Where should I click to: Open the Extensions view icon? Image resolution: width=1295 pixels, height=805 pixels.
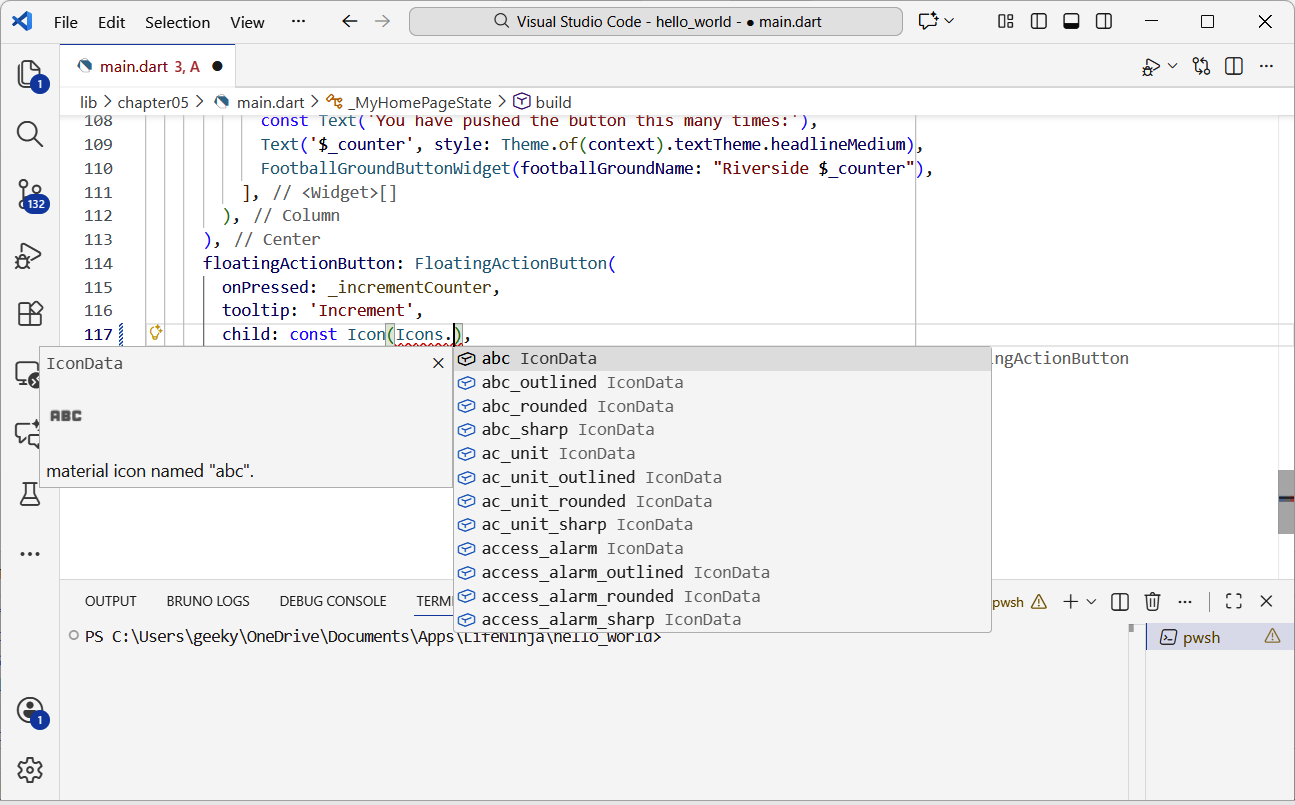point(30,314)
